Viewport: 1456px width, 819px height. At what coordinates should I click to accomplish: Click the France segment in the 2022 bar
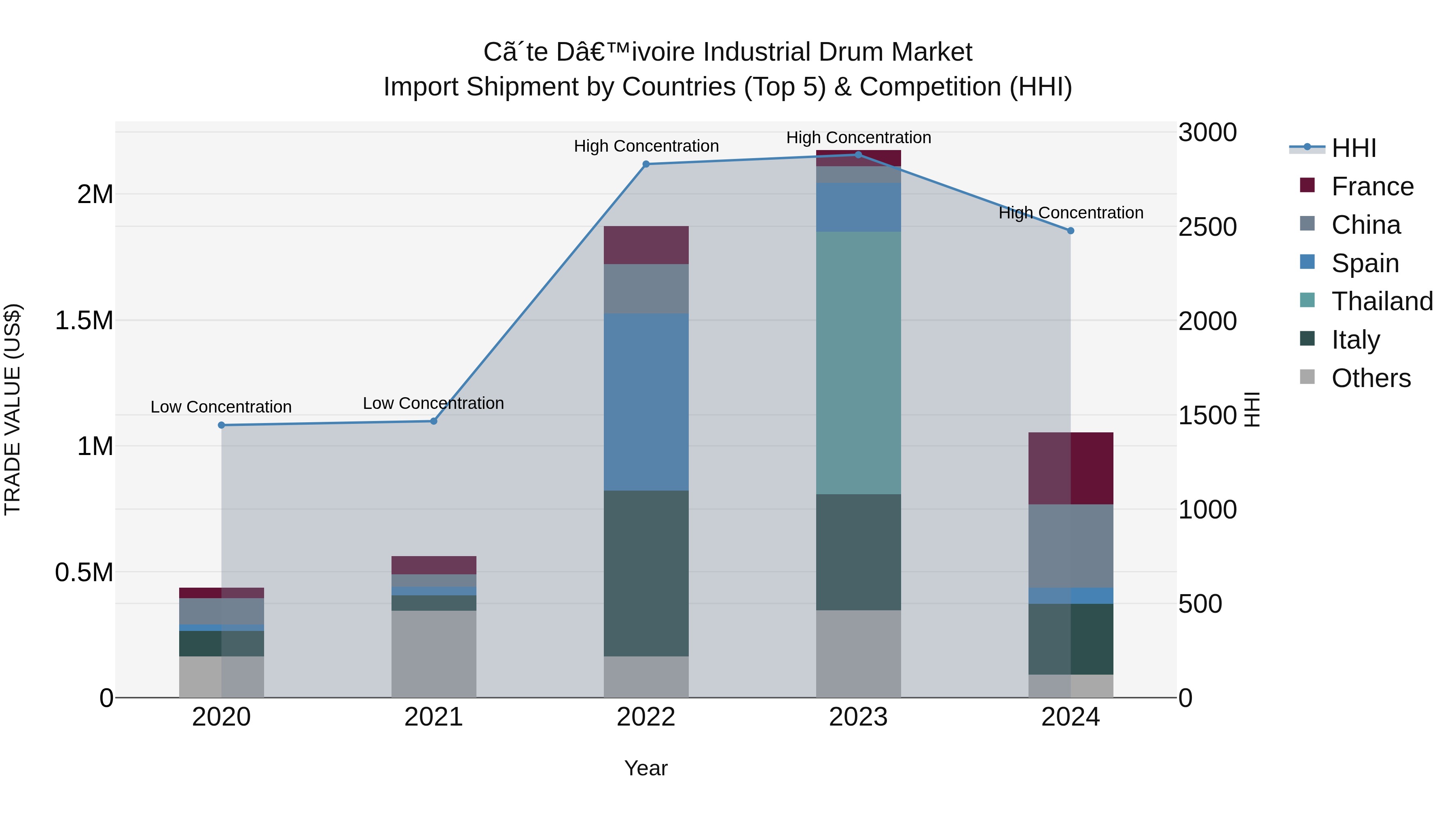tap(646, 245)
